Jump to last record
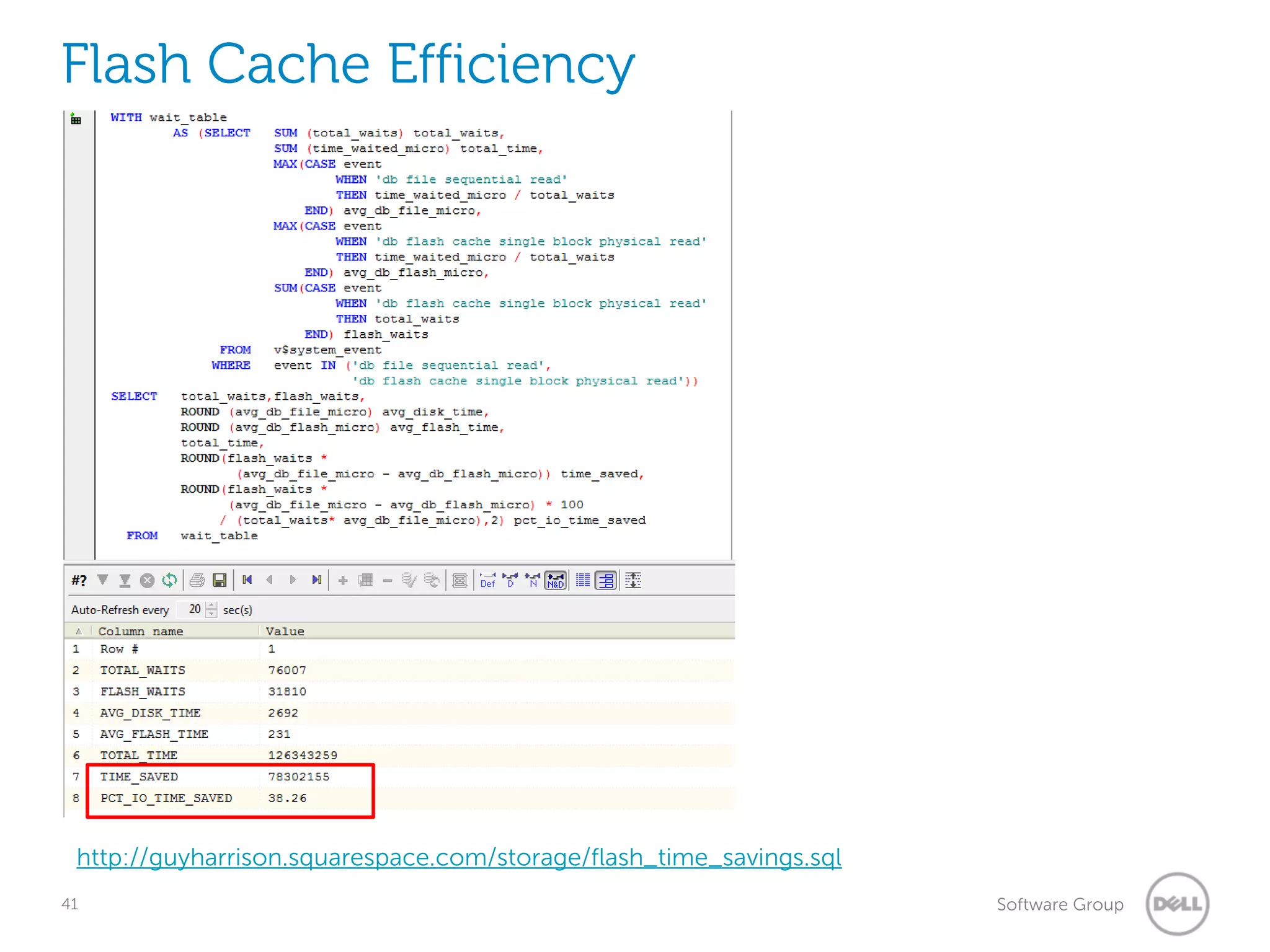Image resolution: width=1270 pixels, height=952 pixels. coord(317,580)
